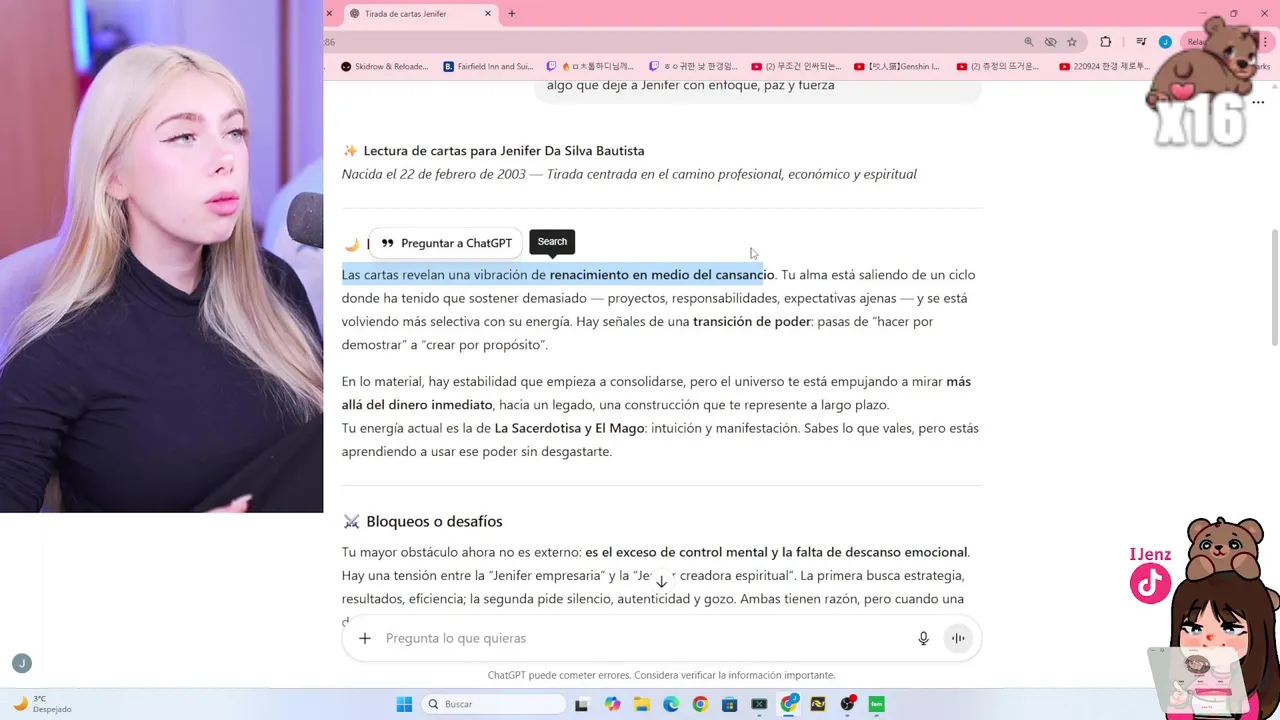Viewport: 1280px width, 720px height.
Task: Click the taskbar Buscar search box
Action: pyautogui.click(x=494, y=704)
